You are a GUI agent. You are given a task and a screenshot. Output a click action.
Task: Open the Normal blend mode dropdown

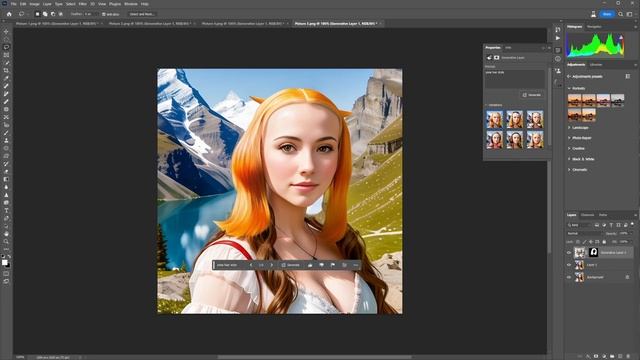click(x=584, y=233)
